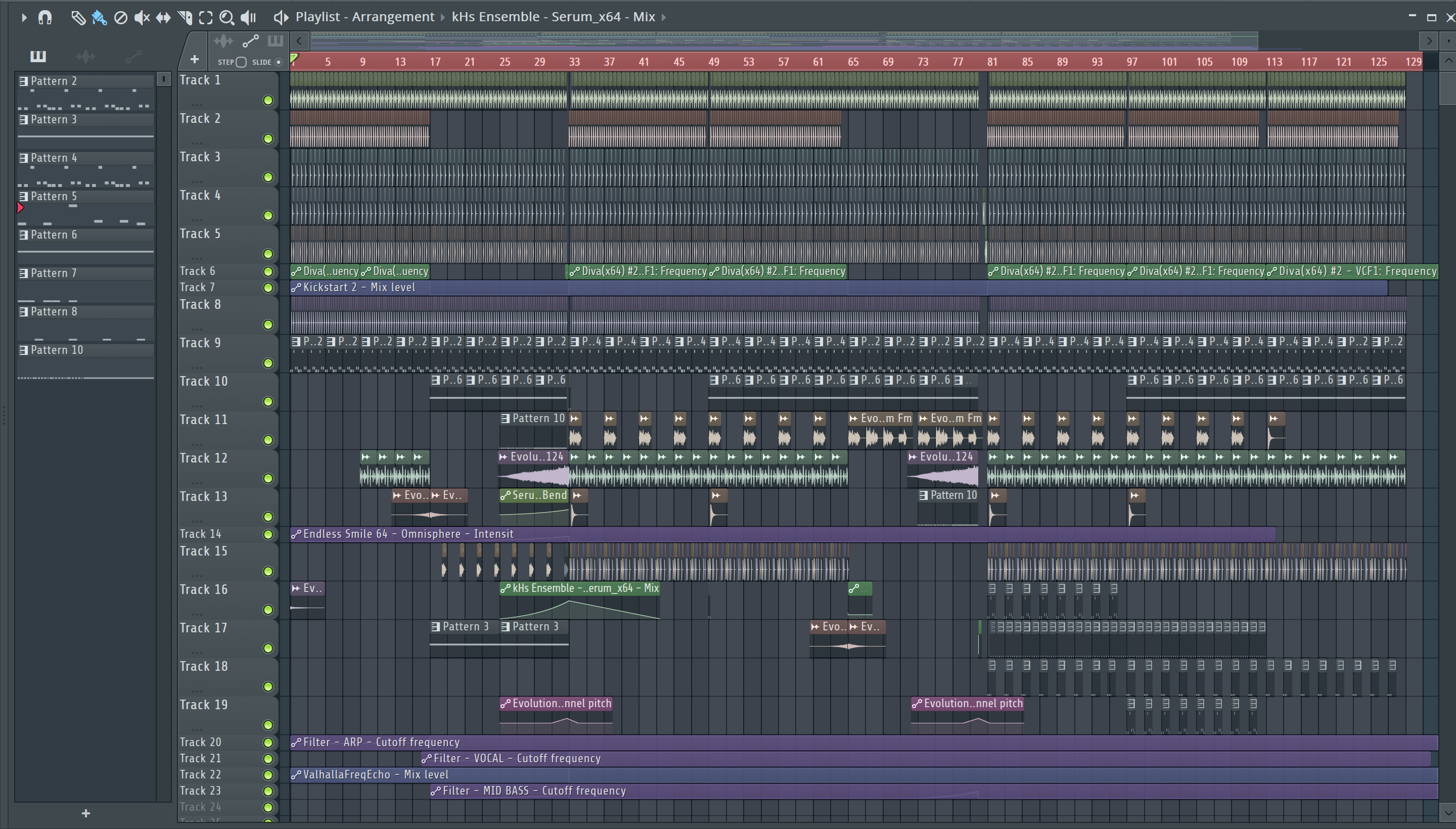
Task: Select the Paint brush tool
Action: coord(99,18)
